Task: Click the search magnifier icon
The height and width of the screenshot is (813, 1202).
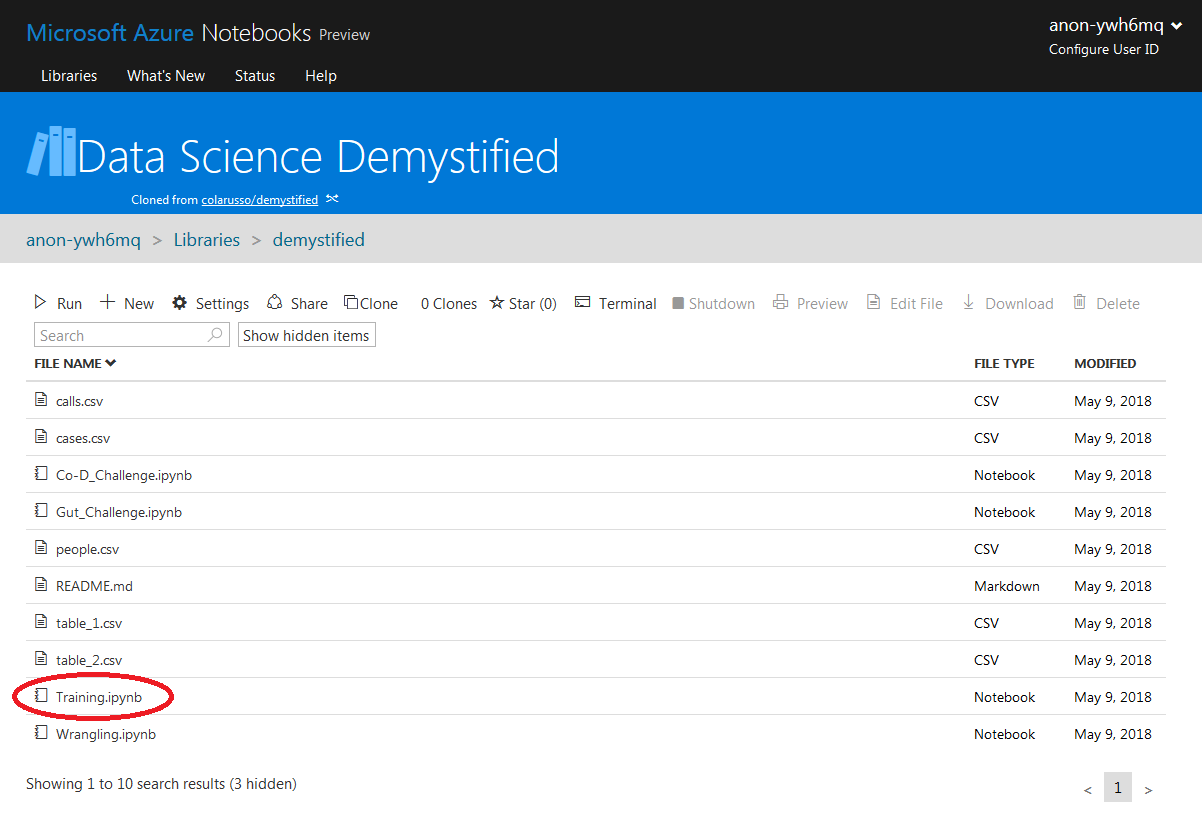Action: coord(215,335)
